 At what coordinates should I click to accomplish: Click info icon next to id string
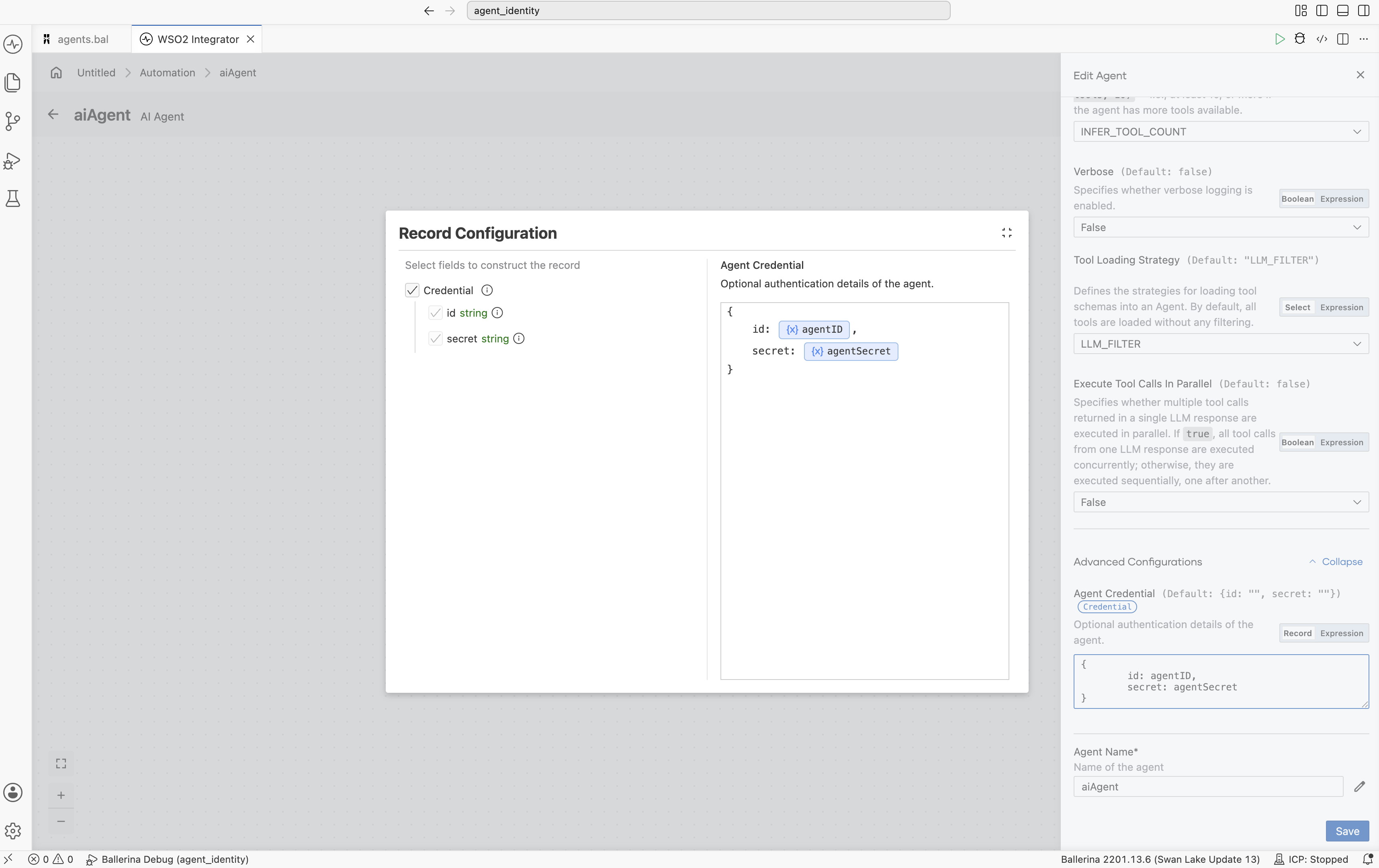tap(497, 313)
